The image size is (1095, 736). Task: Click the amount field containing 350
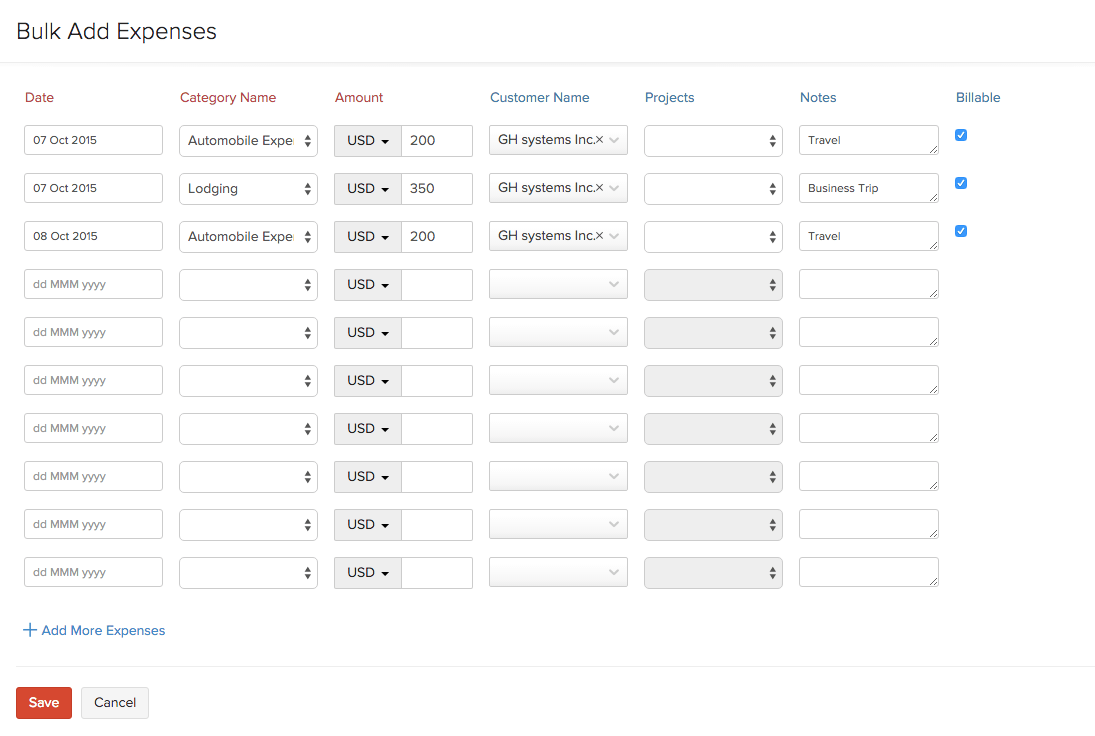[437, 188]
